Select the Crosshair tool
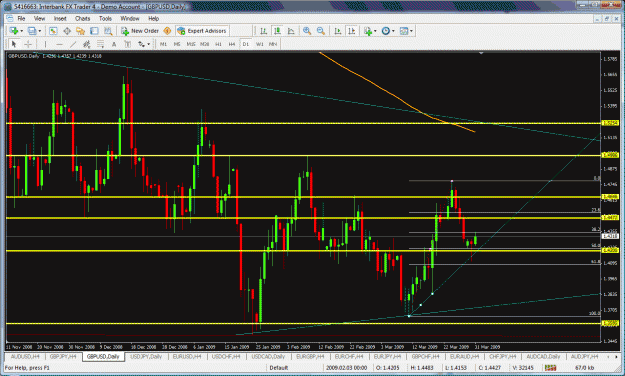 coord(28,44)
